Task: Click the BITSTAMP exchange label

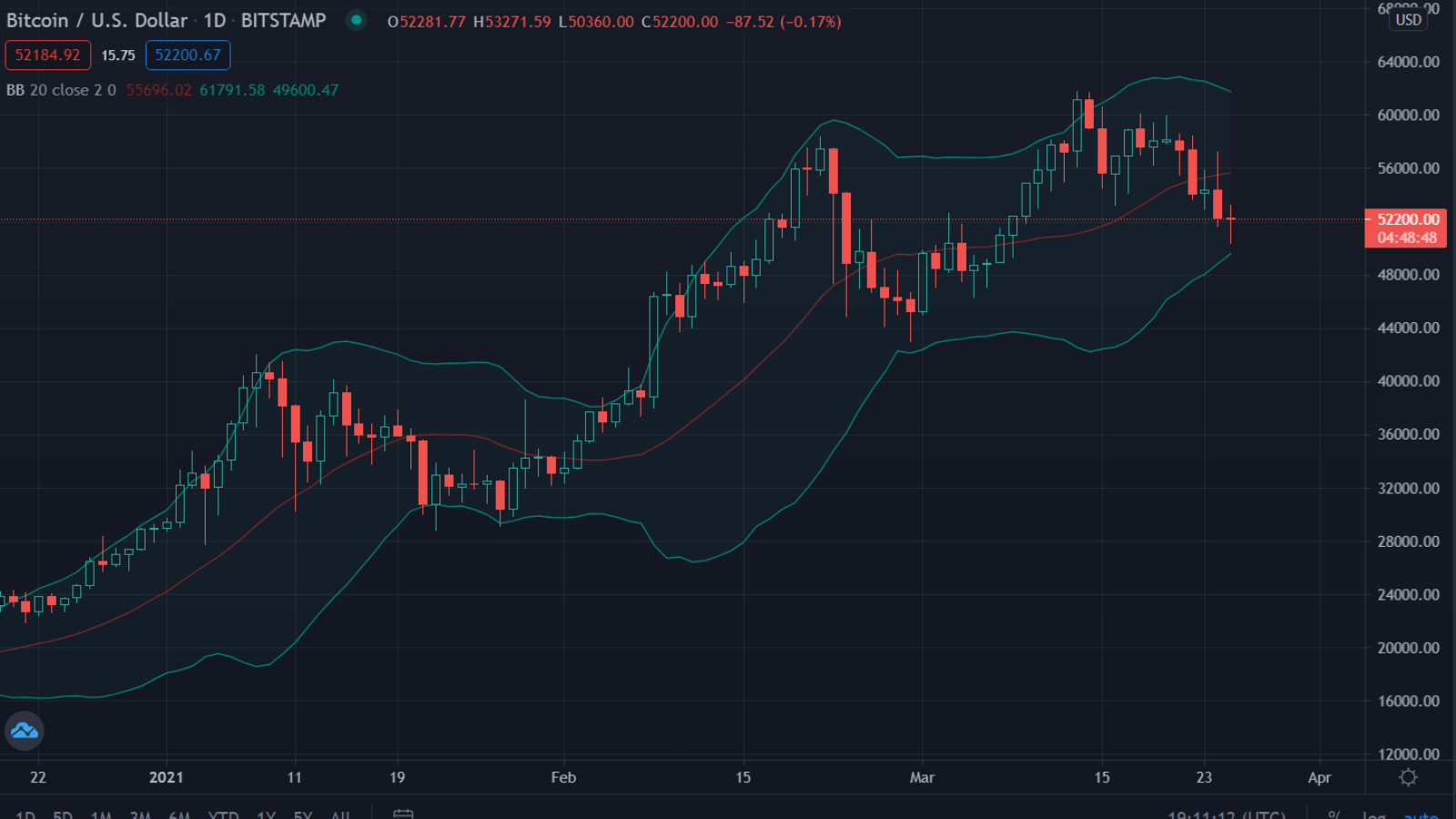Action: 283,20
